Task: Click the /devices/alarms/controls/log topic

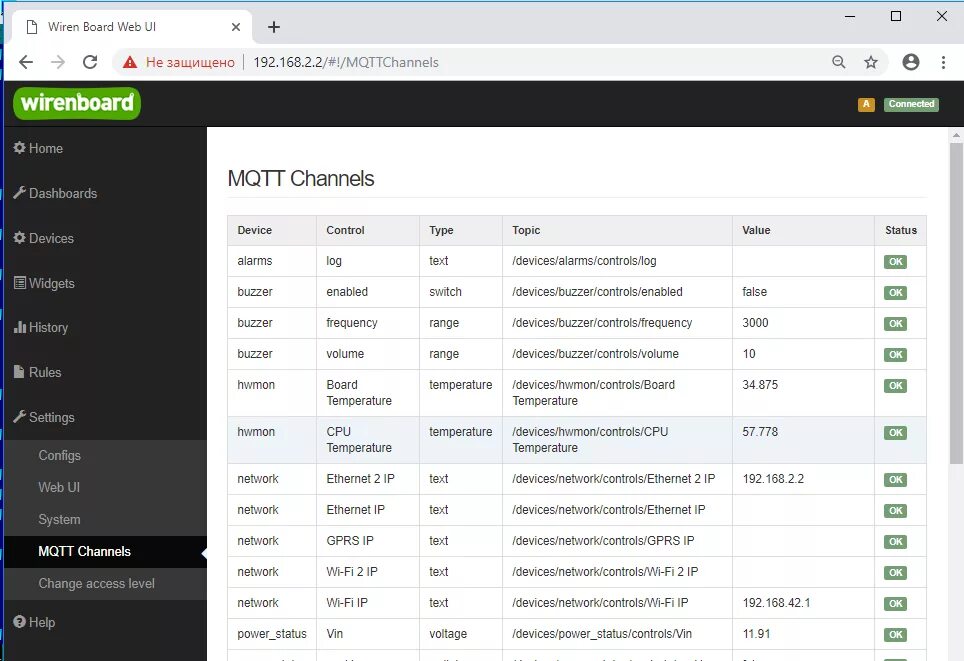Action: pyautogui.click(x=584, y=261)
